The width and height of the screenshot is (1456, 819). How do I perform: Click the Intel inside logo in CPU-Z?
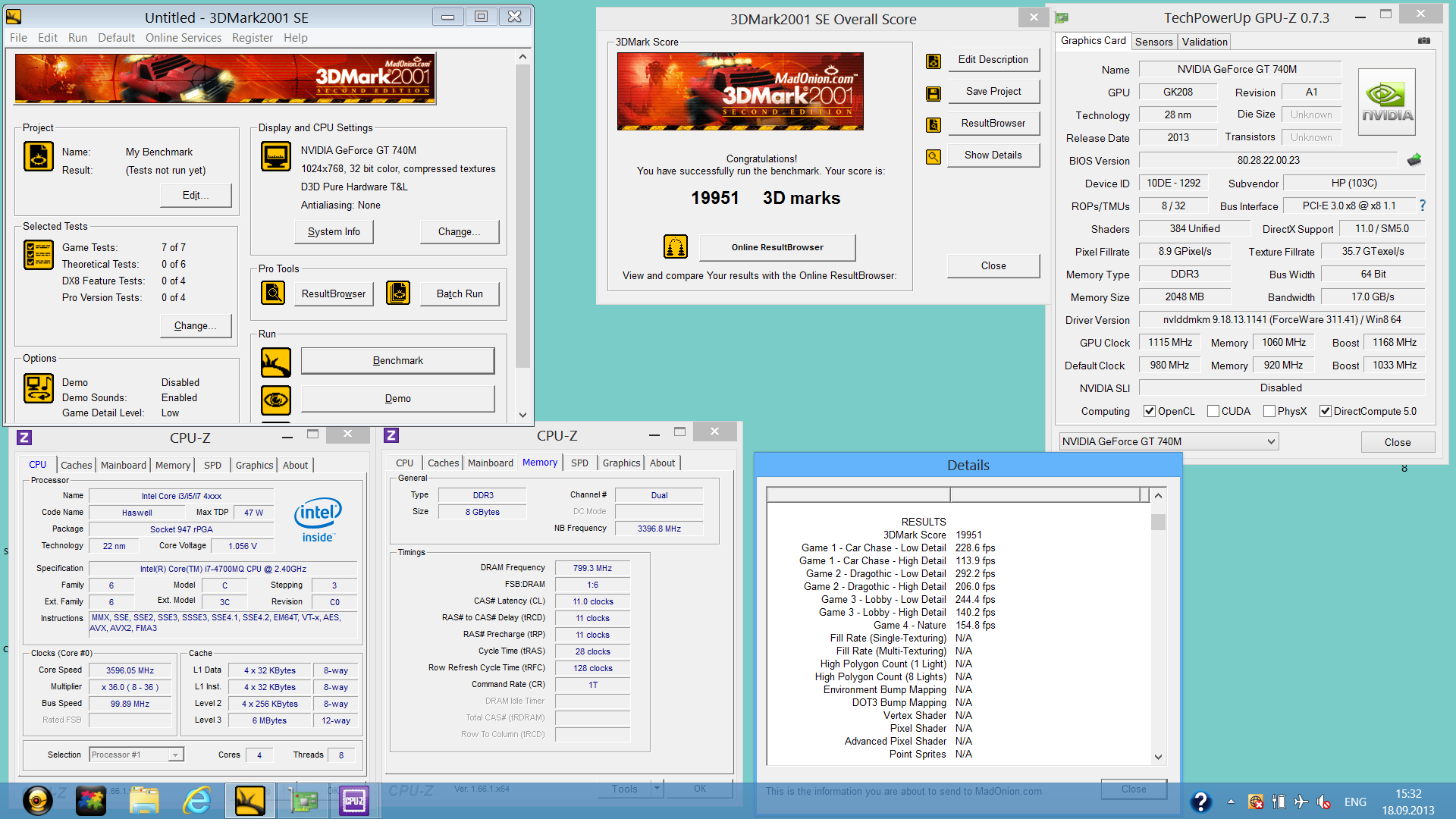pyautogui.click(x=318, y=520)
